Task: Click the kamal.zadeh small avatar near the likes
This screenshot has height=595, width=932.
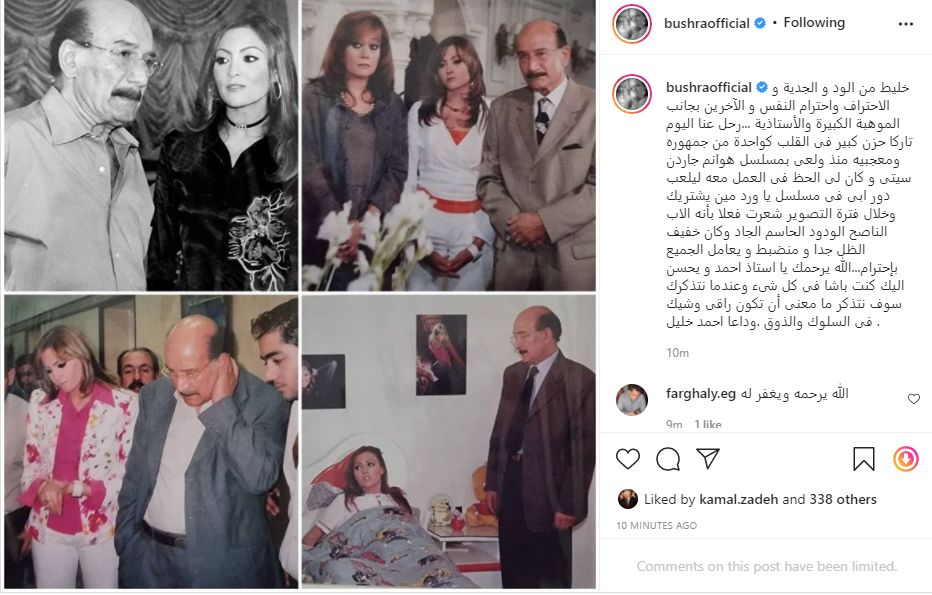Action: pos(628,499)
